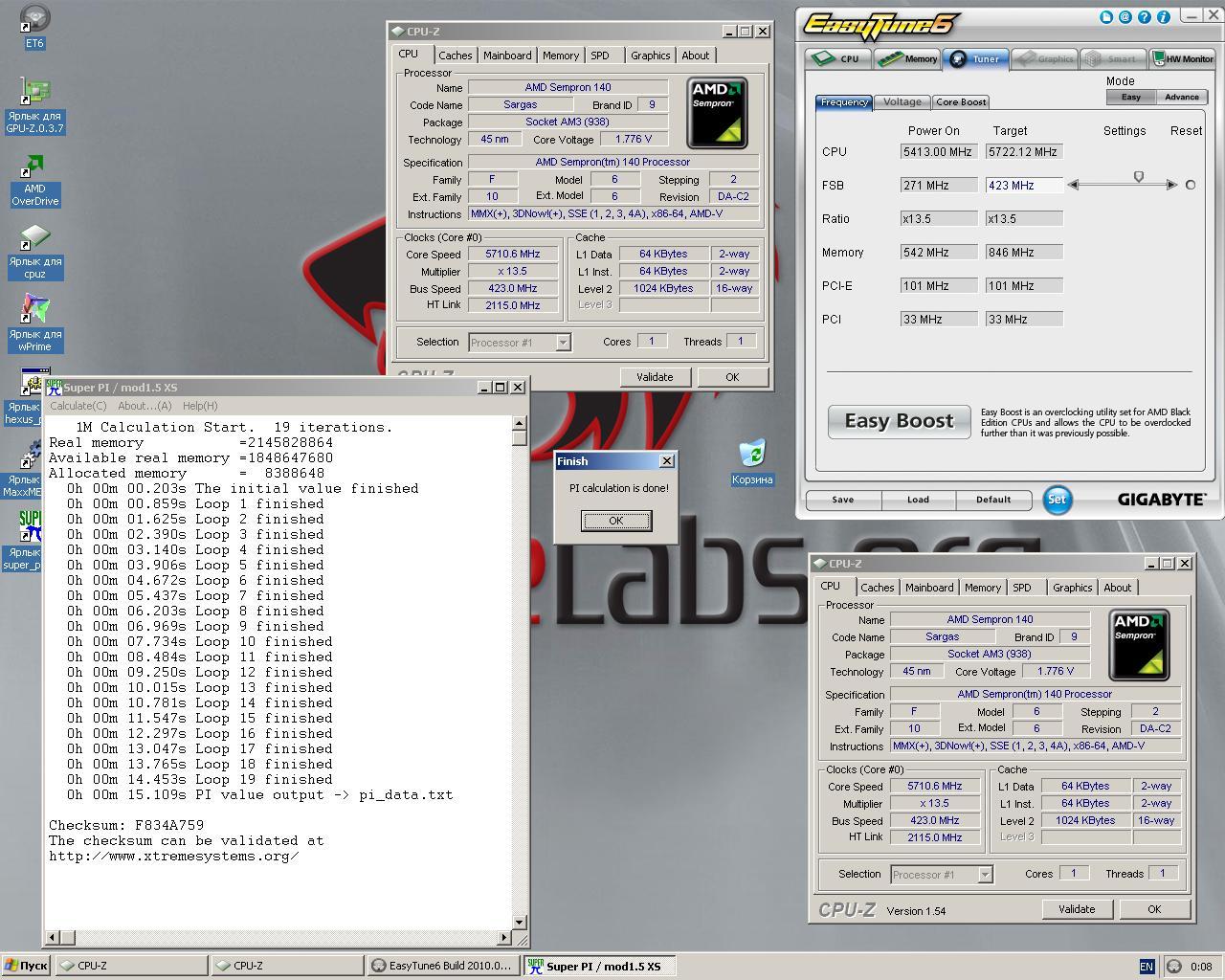1225x980 pixels.
Task: Switch to Caches tab in top CPU-Z
Action: pos(455,56)
